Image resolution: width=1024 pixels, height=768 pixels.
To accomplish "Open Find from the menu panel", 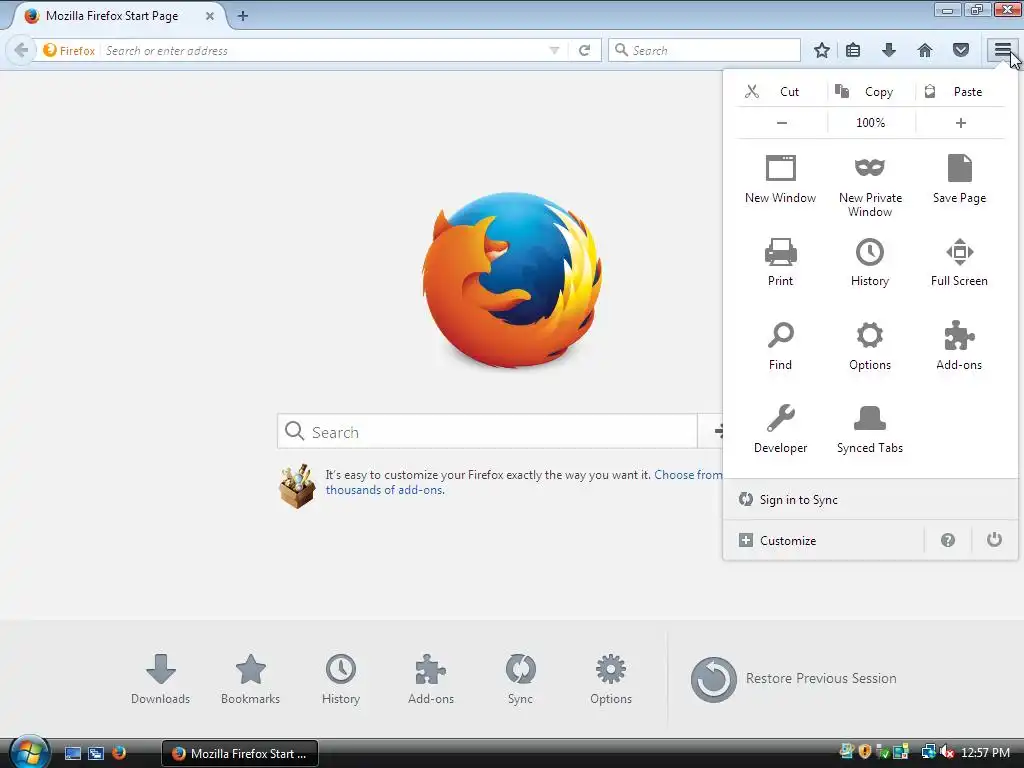I will click(780, 346).
